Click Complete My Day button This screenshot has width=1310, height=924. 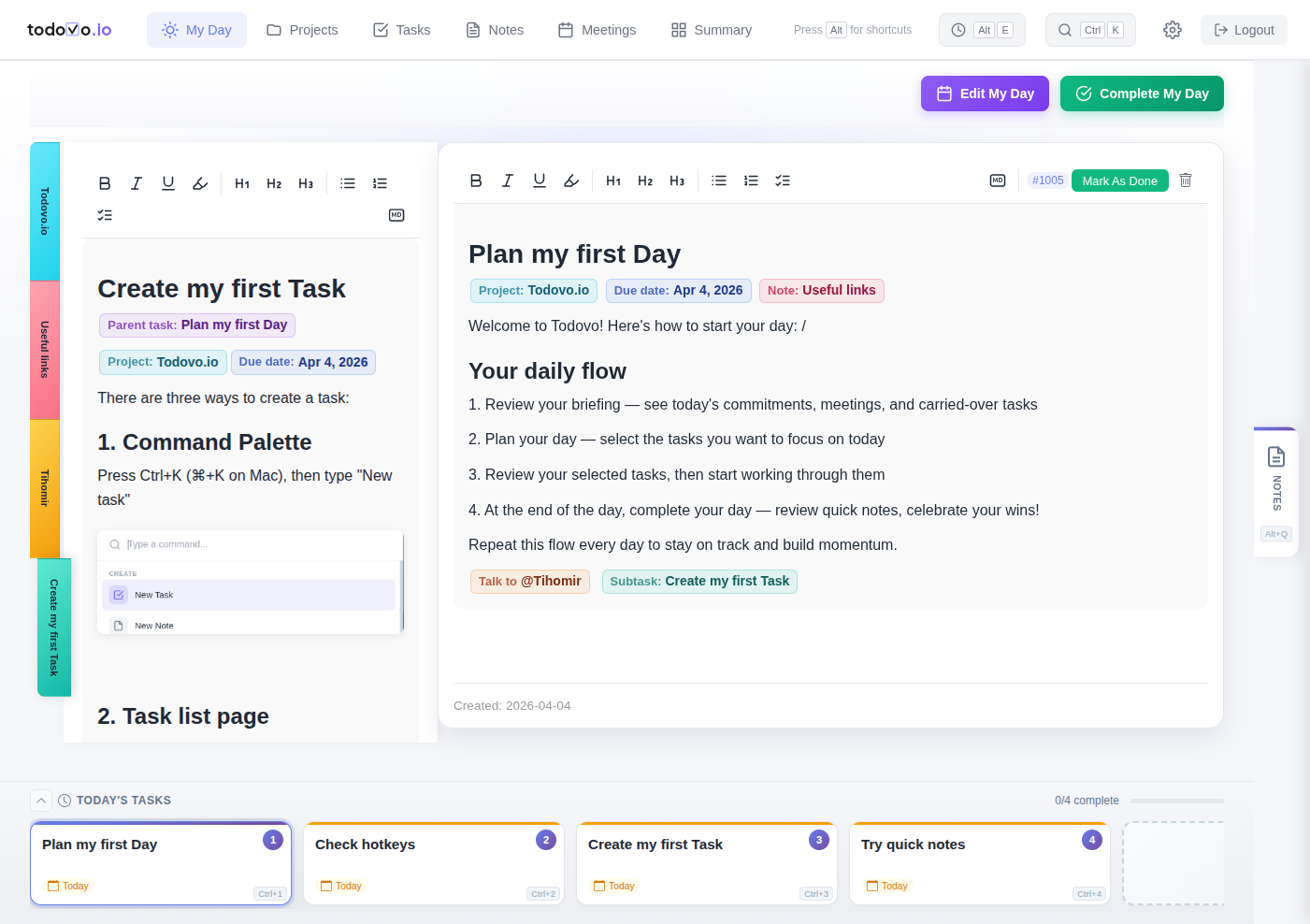[x=1142, y=94]
